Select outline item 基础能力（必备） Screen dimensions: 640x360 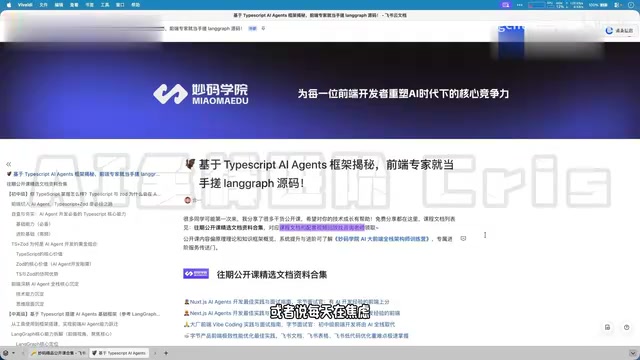[x=33, y=224]
